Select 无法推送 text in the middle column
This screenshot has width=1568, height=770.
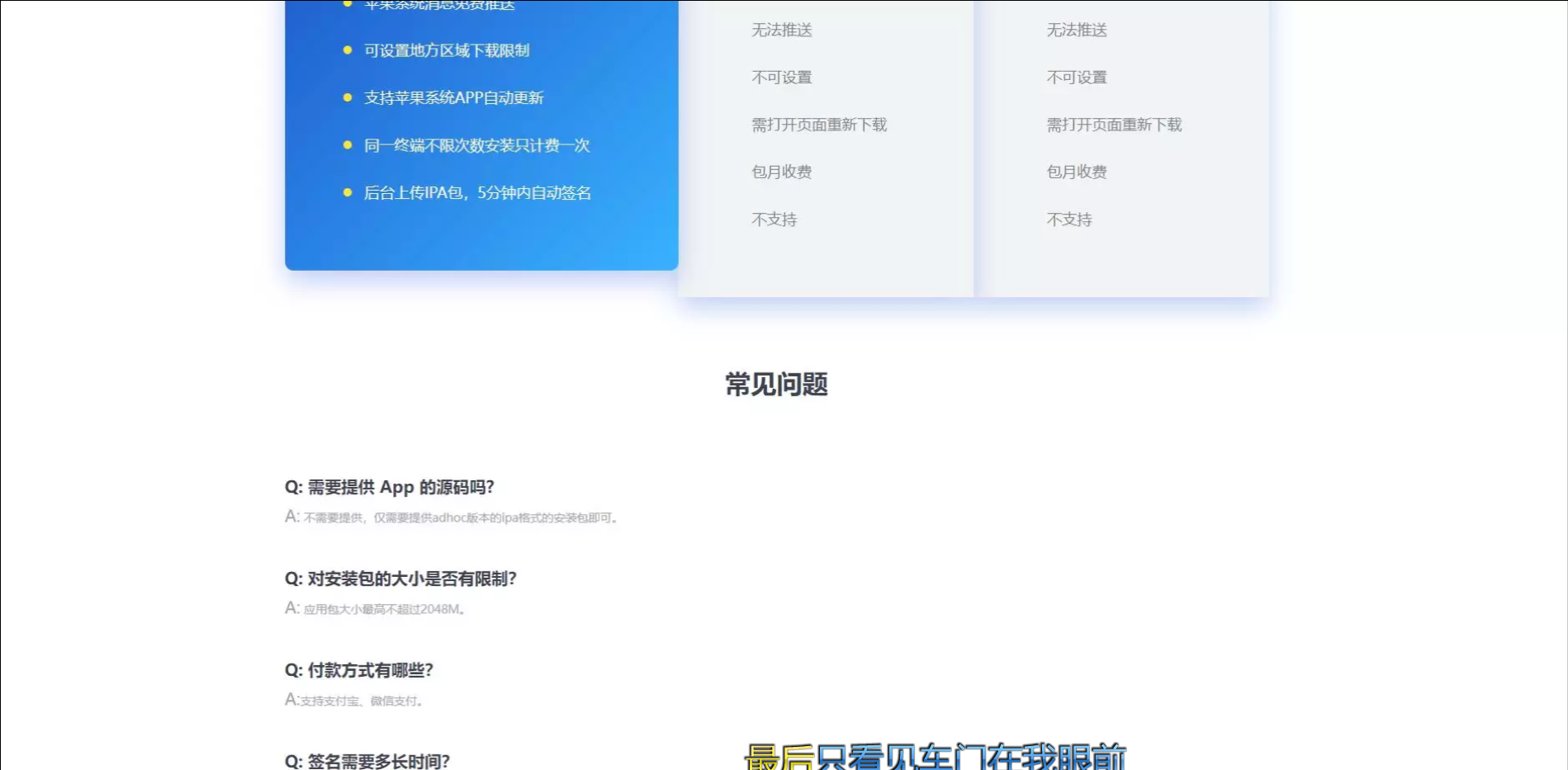tap(781, 31)
